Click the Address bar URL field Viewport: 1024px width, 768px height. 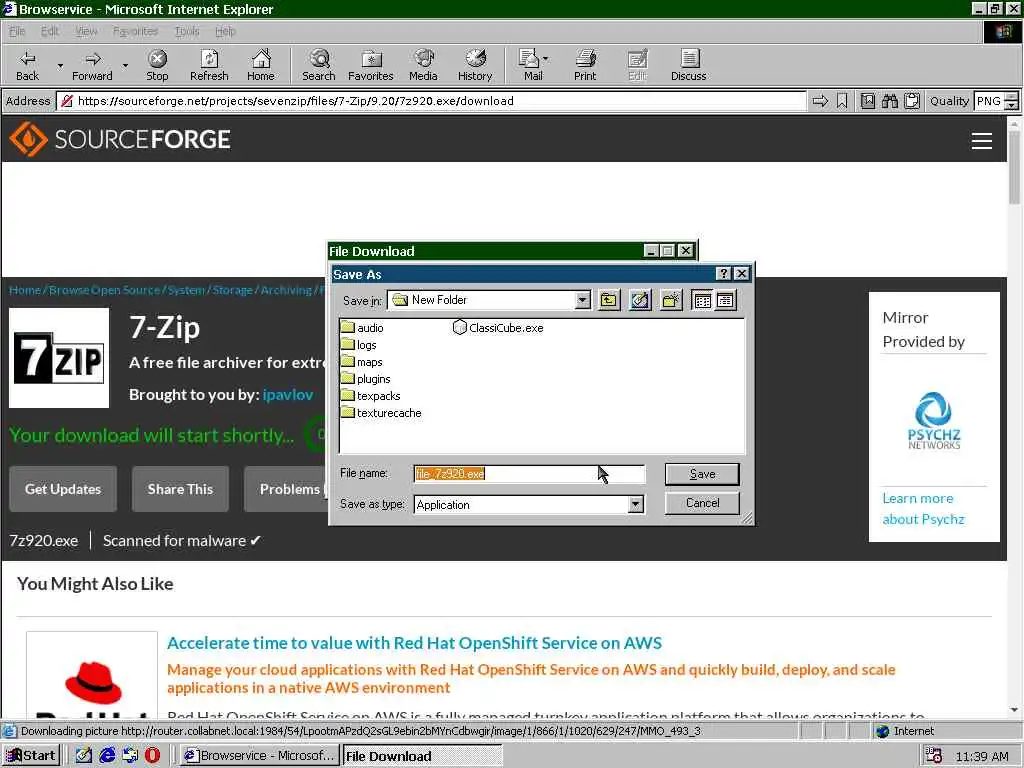click(x=431, y=101)
